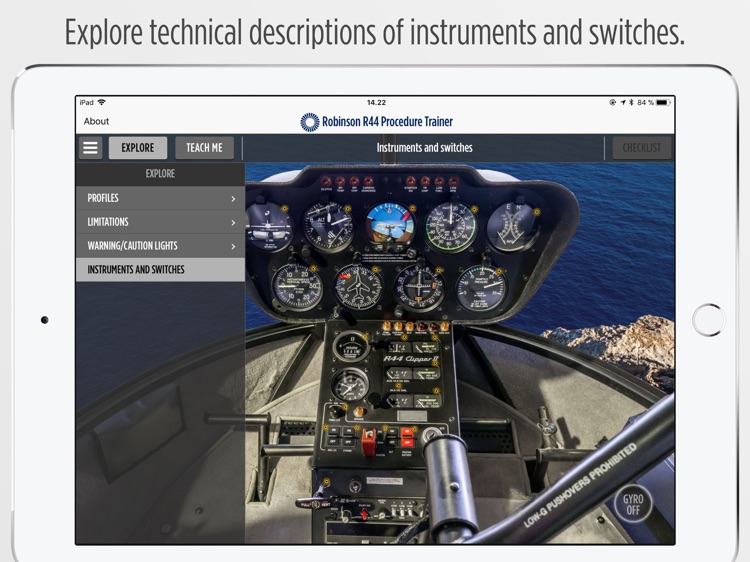Expand the PROFILES row chevron
The image size is (750, 562).
(233, 198)
